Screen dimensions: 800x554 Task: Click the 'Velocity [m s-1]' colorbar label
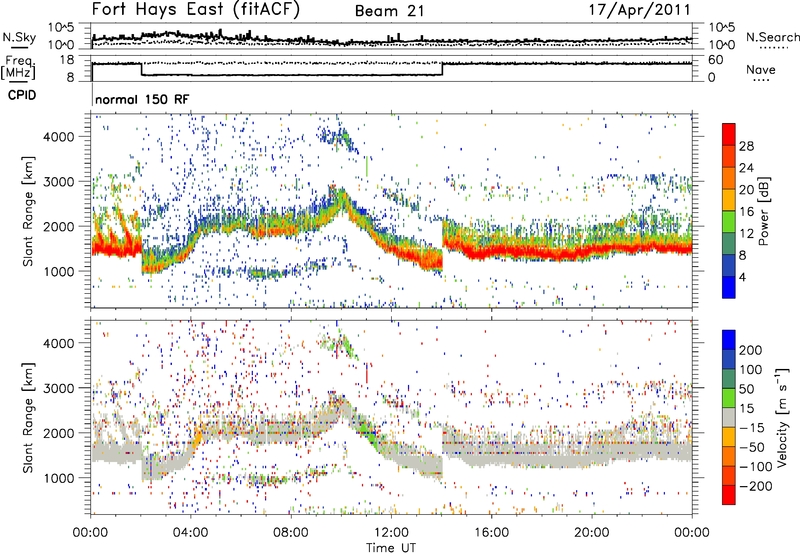[782, 418]
